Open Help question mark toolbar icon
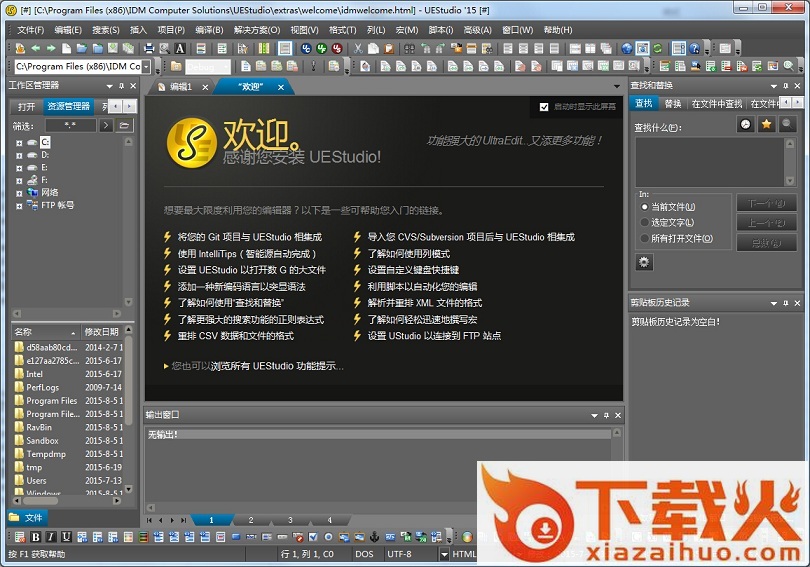This screenshot has height=567, width=810. [694, 49]
